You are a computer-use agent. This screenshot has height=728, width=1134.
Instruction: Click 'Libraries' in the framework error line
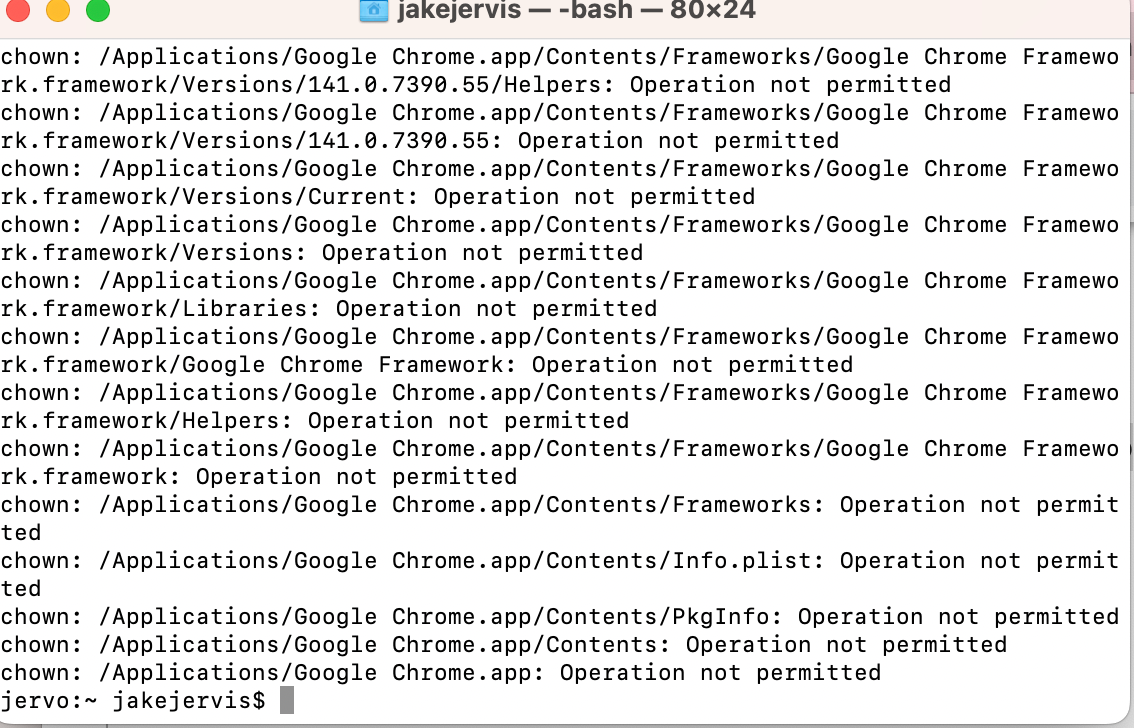point(244,309)
